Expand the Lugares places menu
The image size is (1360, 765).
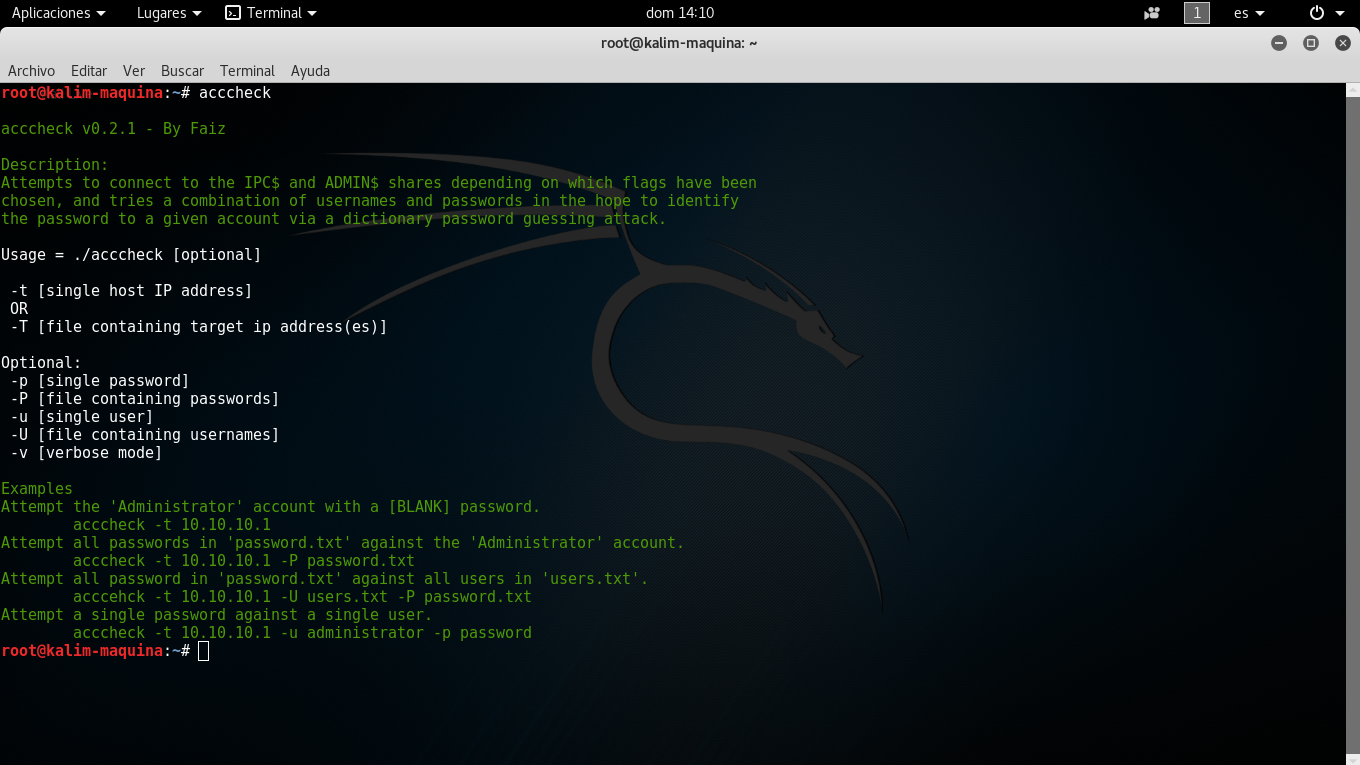pos(168,13)
